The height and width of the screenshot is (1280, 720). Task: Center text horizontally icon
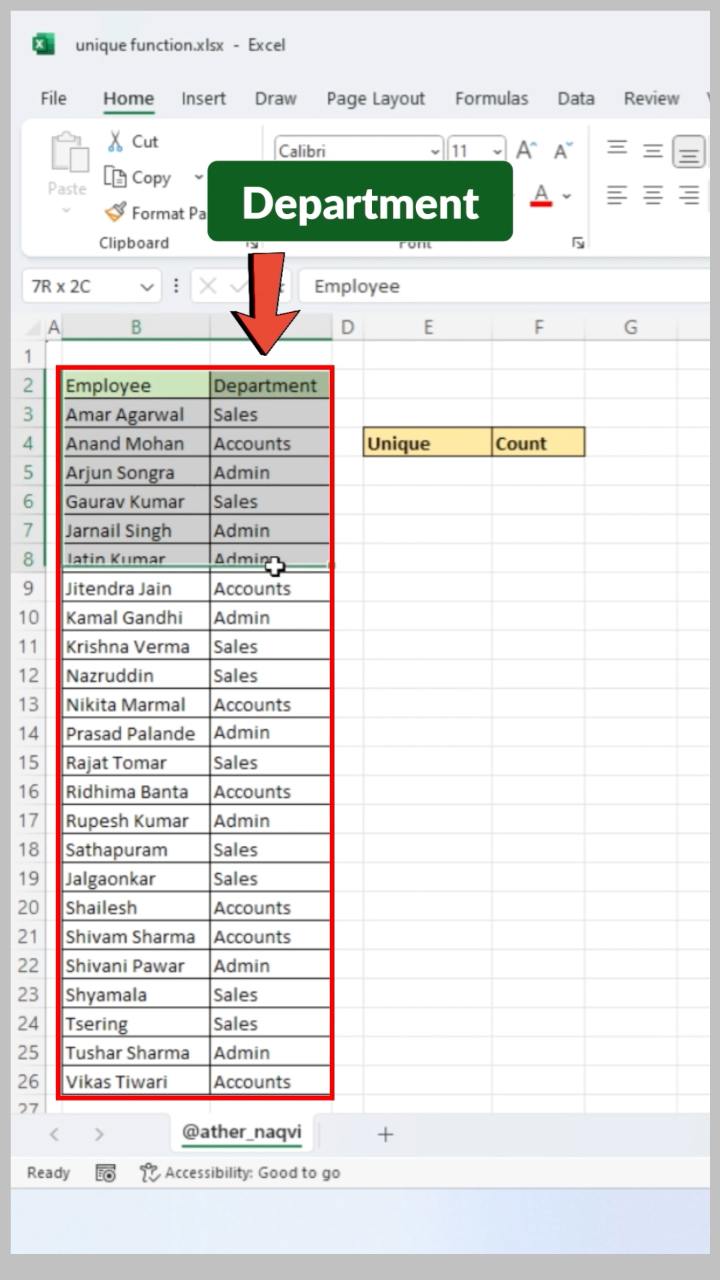[653, 195]
